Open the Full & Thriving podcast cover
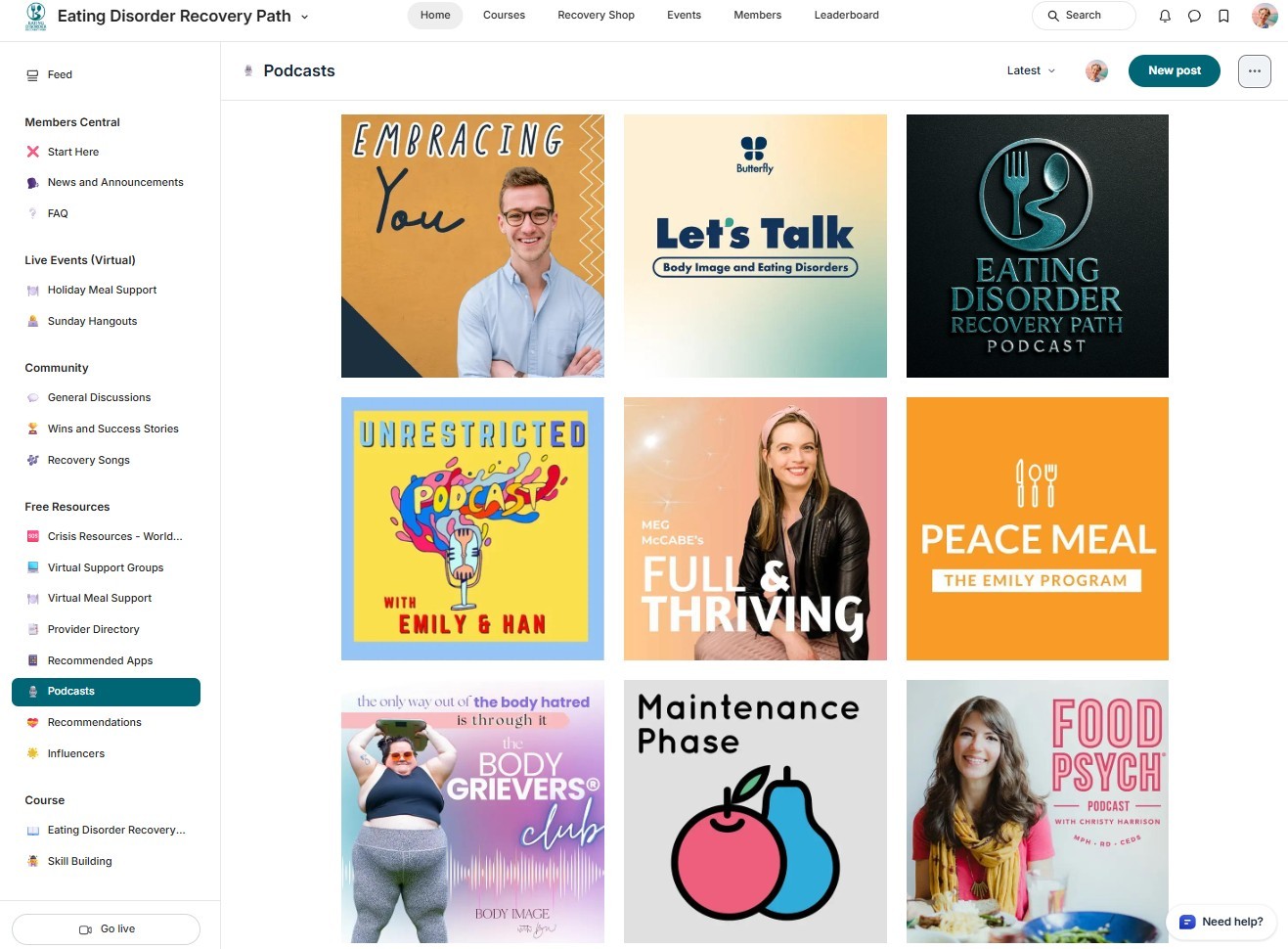The width and height of the screenshot is (1288, 949). pyautogui.click(x=755, y=528)
